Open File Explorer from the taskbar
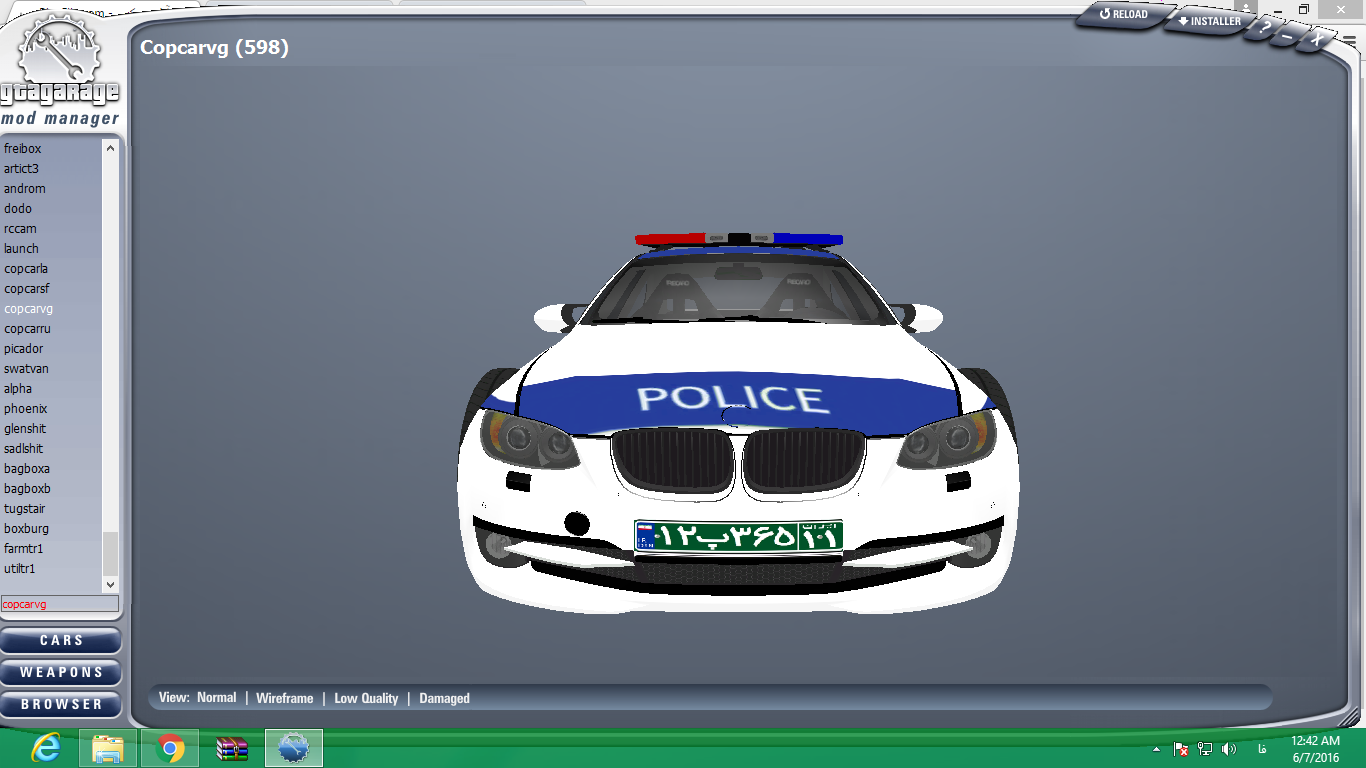Viewport: 1366px width, 768px height. (x=108, y=748)
